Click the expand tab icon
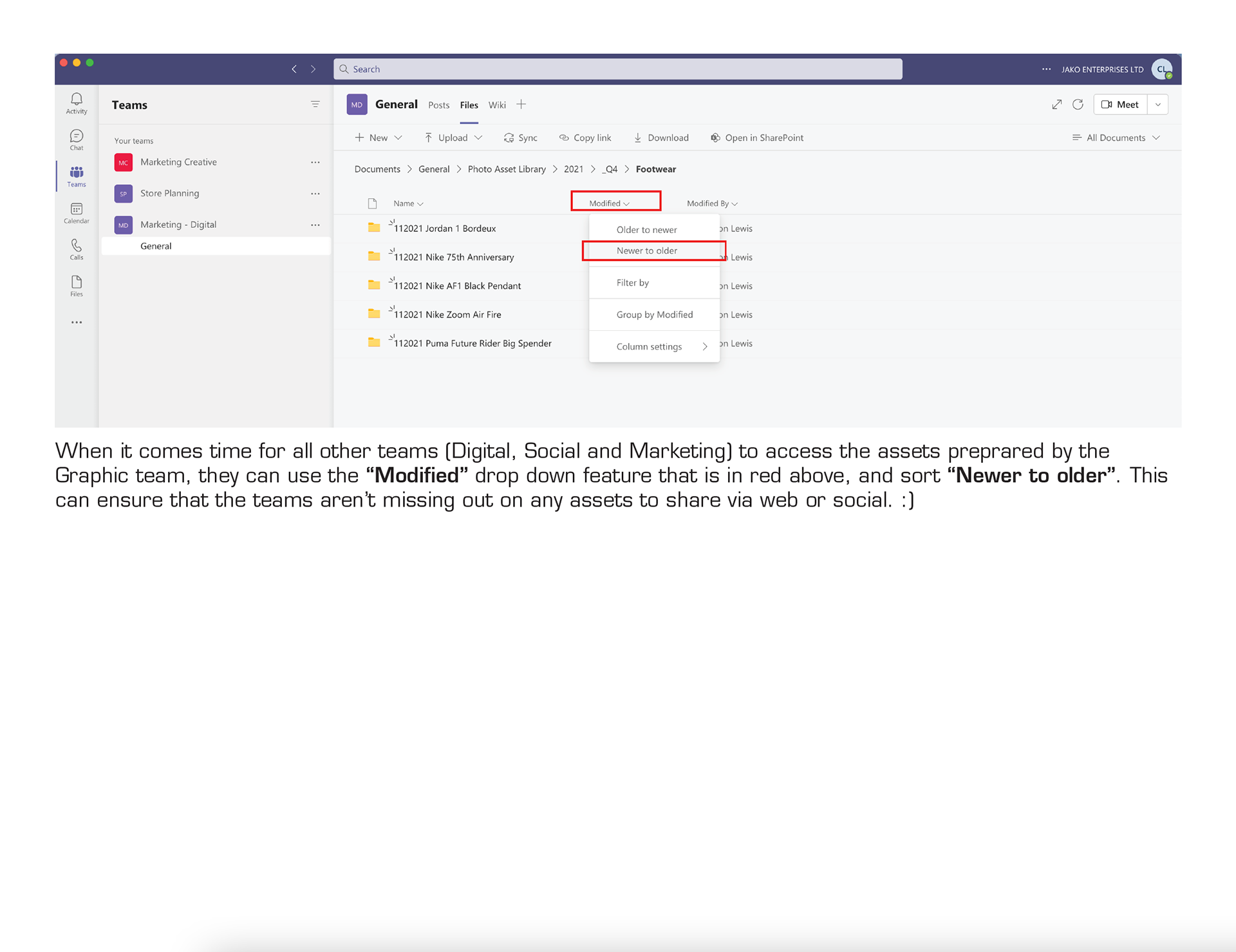Screen dimensions: 1236x952 tap(1057, 104)
